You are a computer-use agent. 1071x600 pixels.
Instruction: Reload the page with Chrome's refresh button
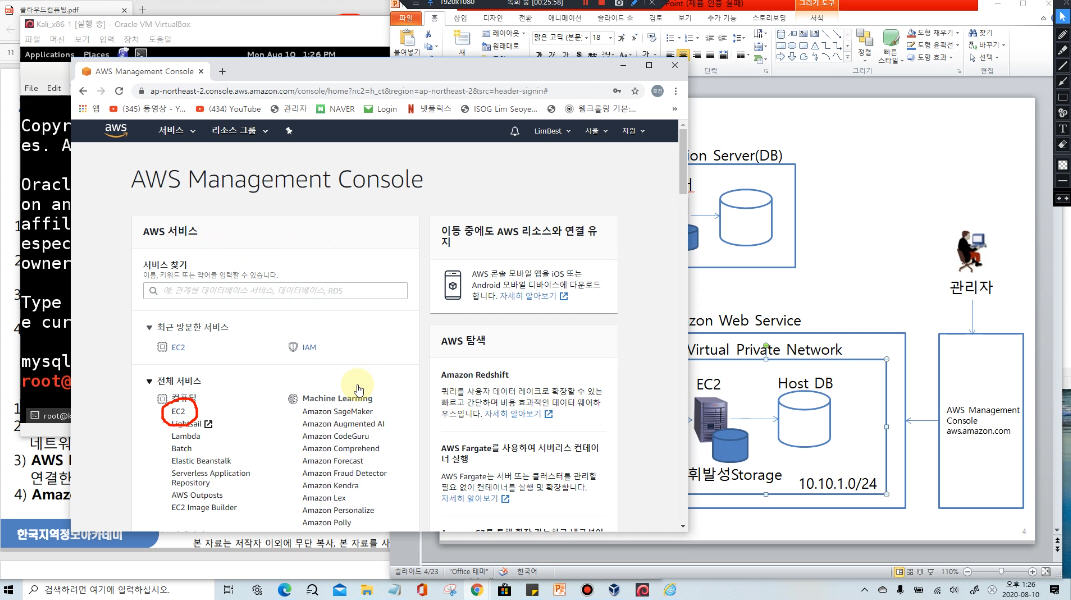[118, 90]
